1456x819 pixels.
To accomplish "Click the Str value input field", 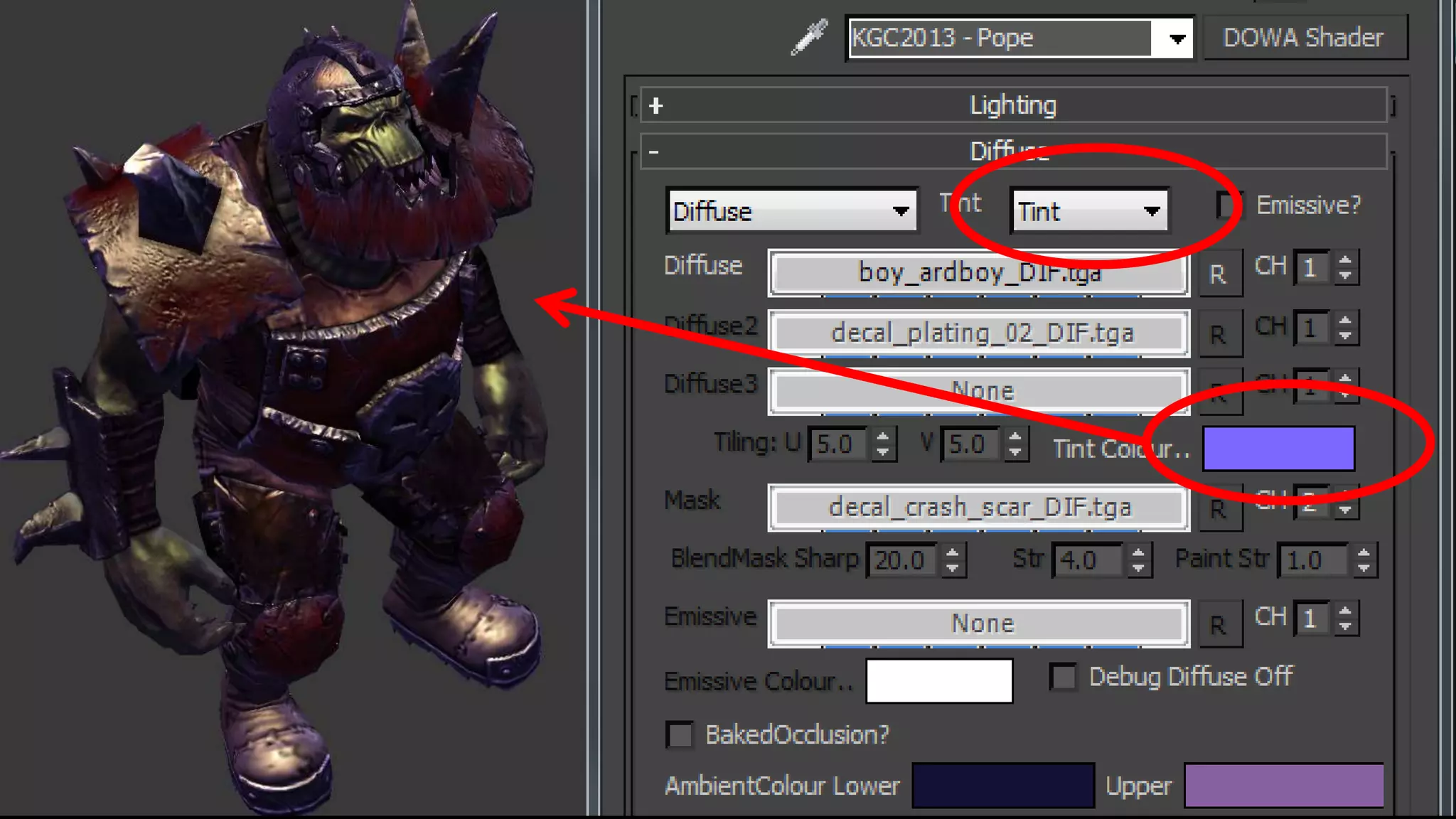I will (x=1088, y=560).
